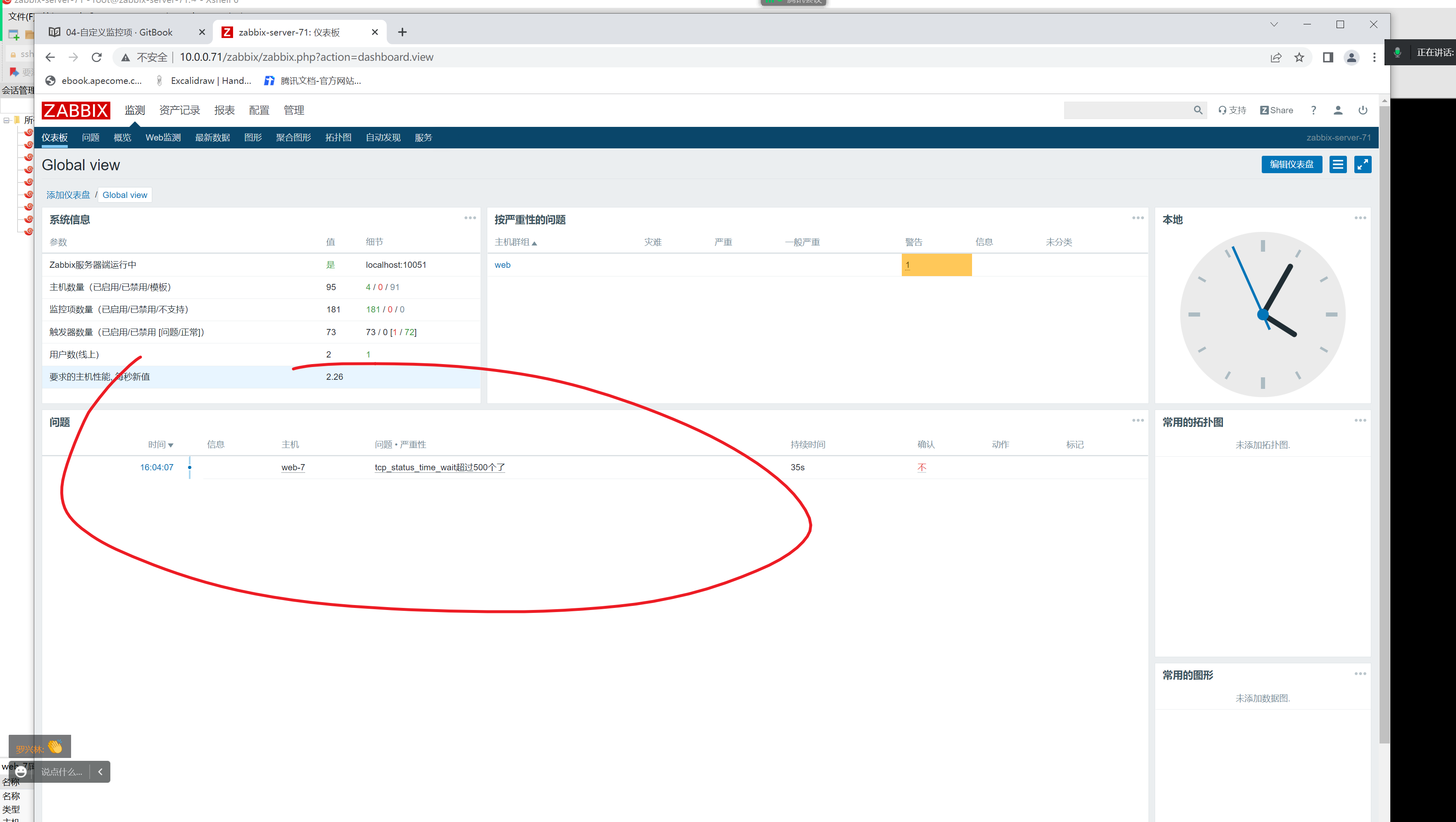Bookmark this page with the star icon
Image resolution: width=1456 pixels, height=822 pixels.
click(x=1299, y=57)
